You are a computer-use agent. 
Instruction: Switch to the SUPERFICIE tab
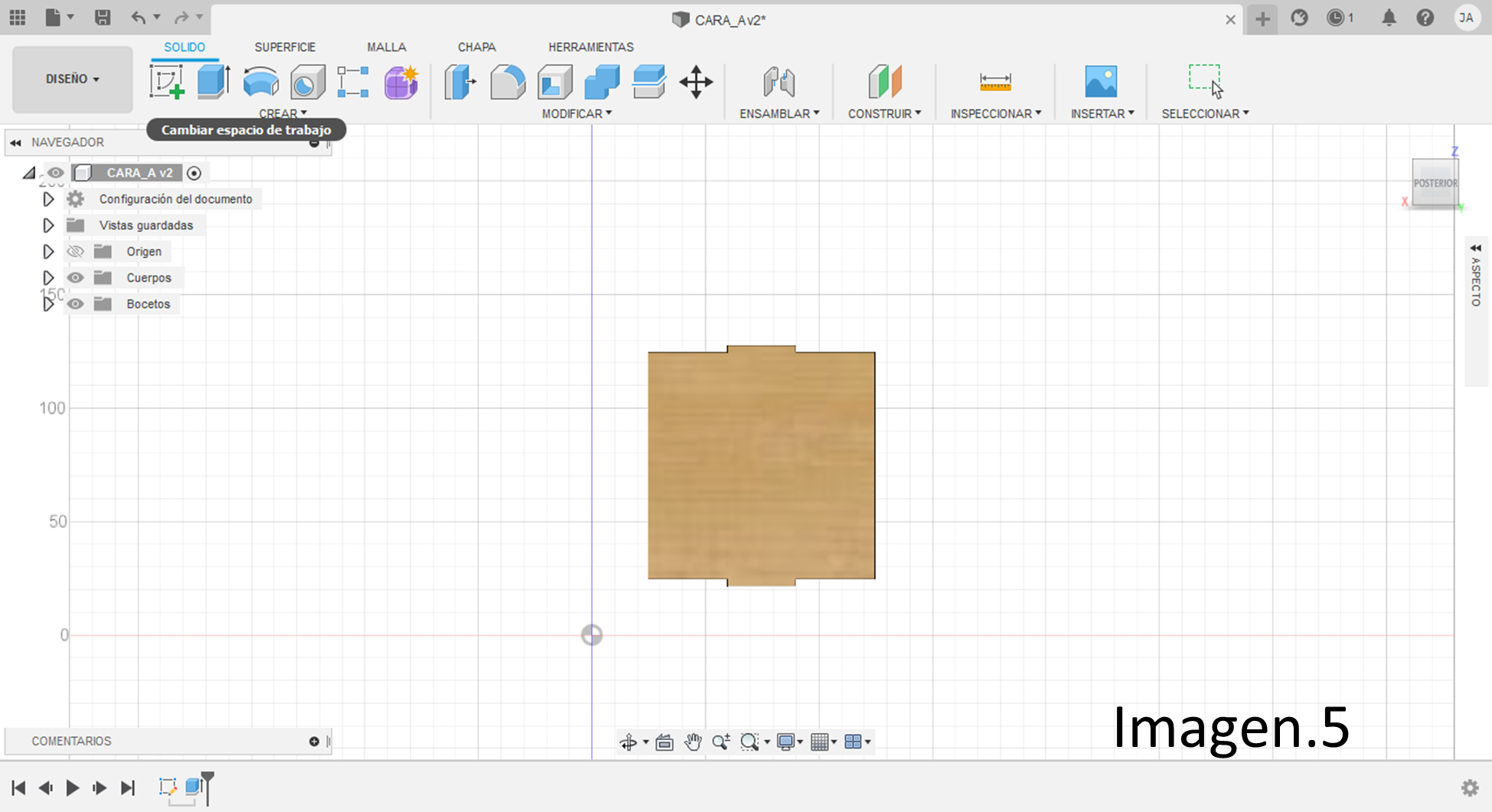point(285,47)
